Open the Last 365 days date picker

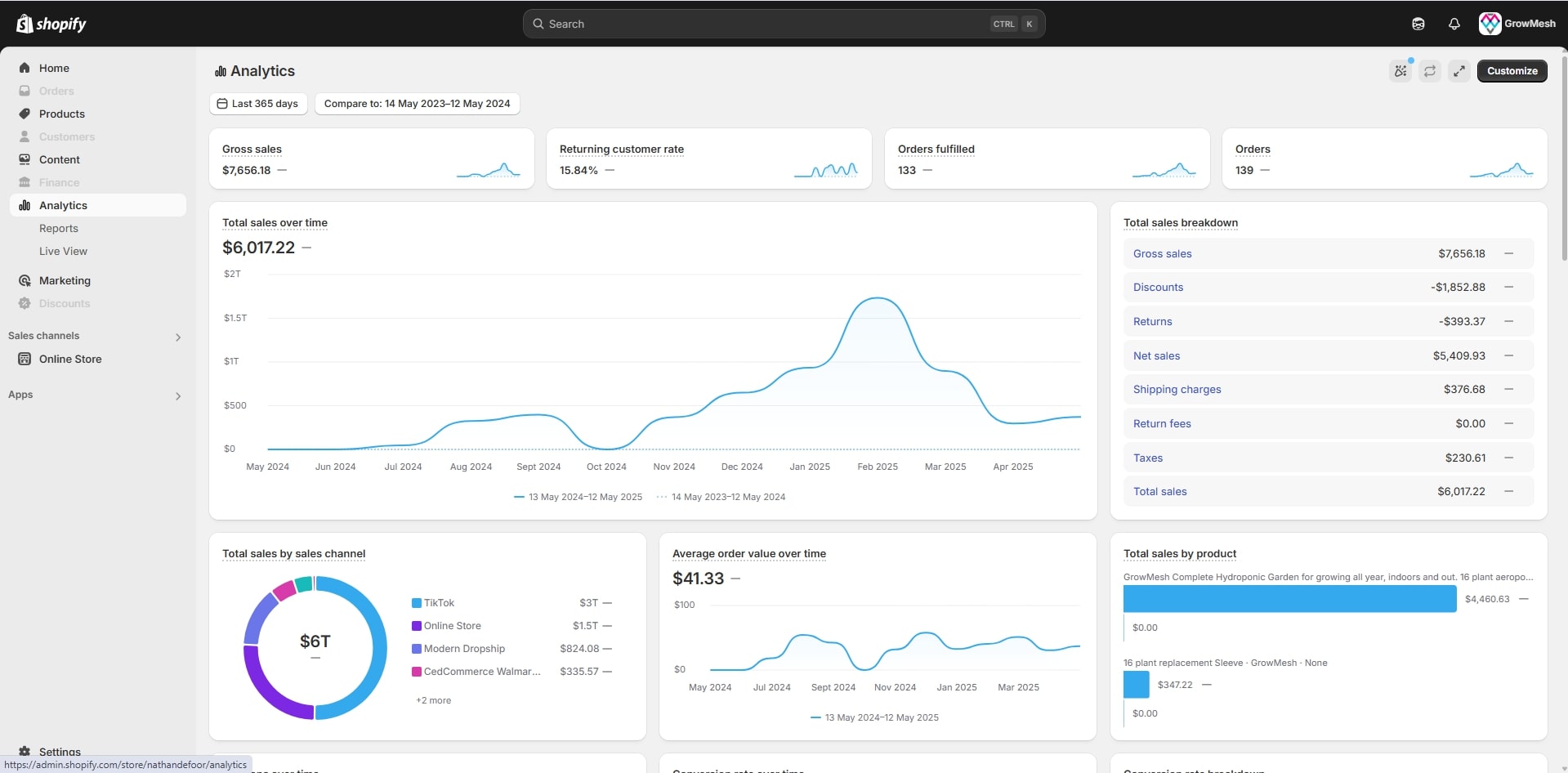coord(257,104)
